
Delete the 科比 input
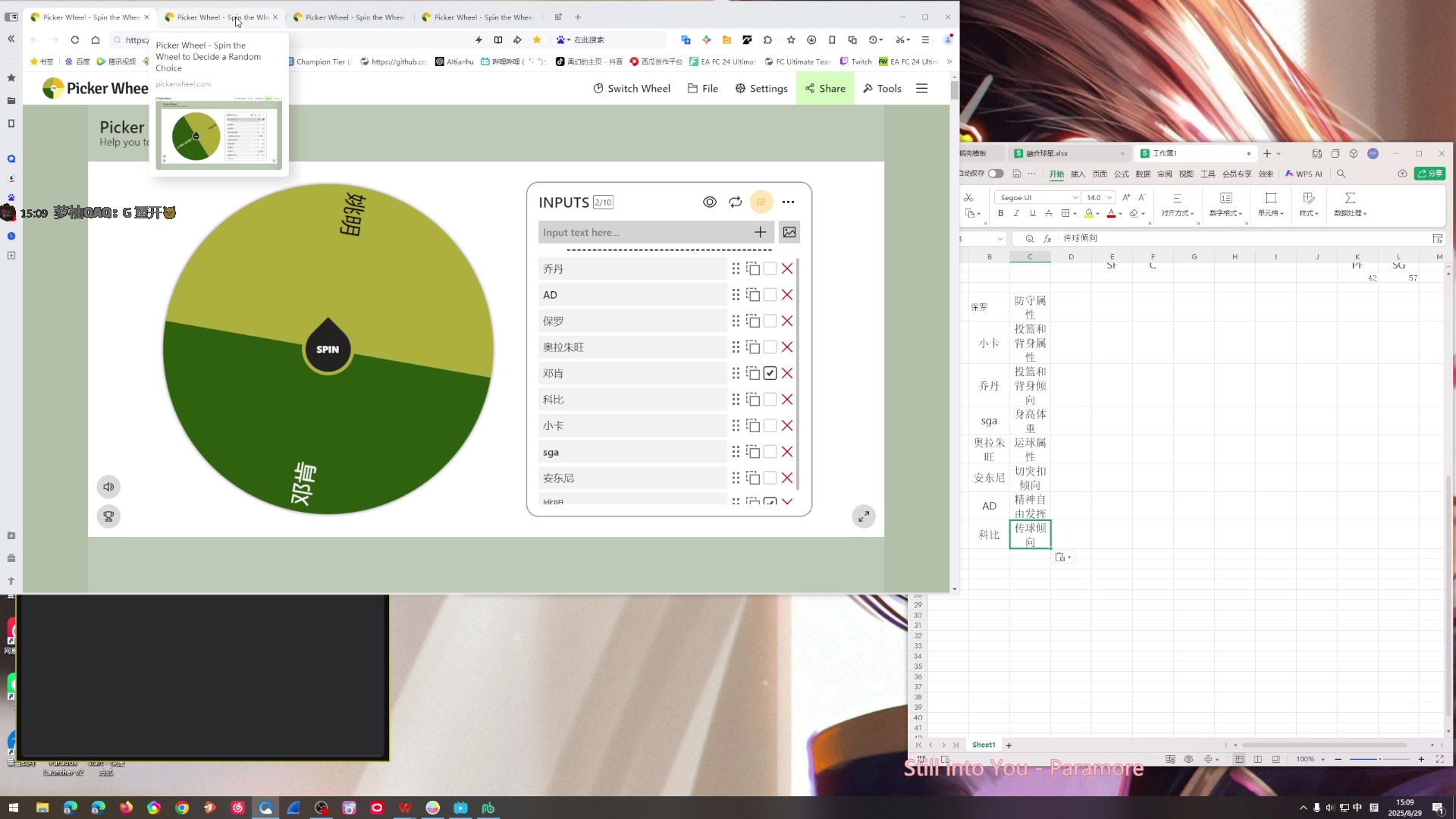click(x=787, y=400)
